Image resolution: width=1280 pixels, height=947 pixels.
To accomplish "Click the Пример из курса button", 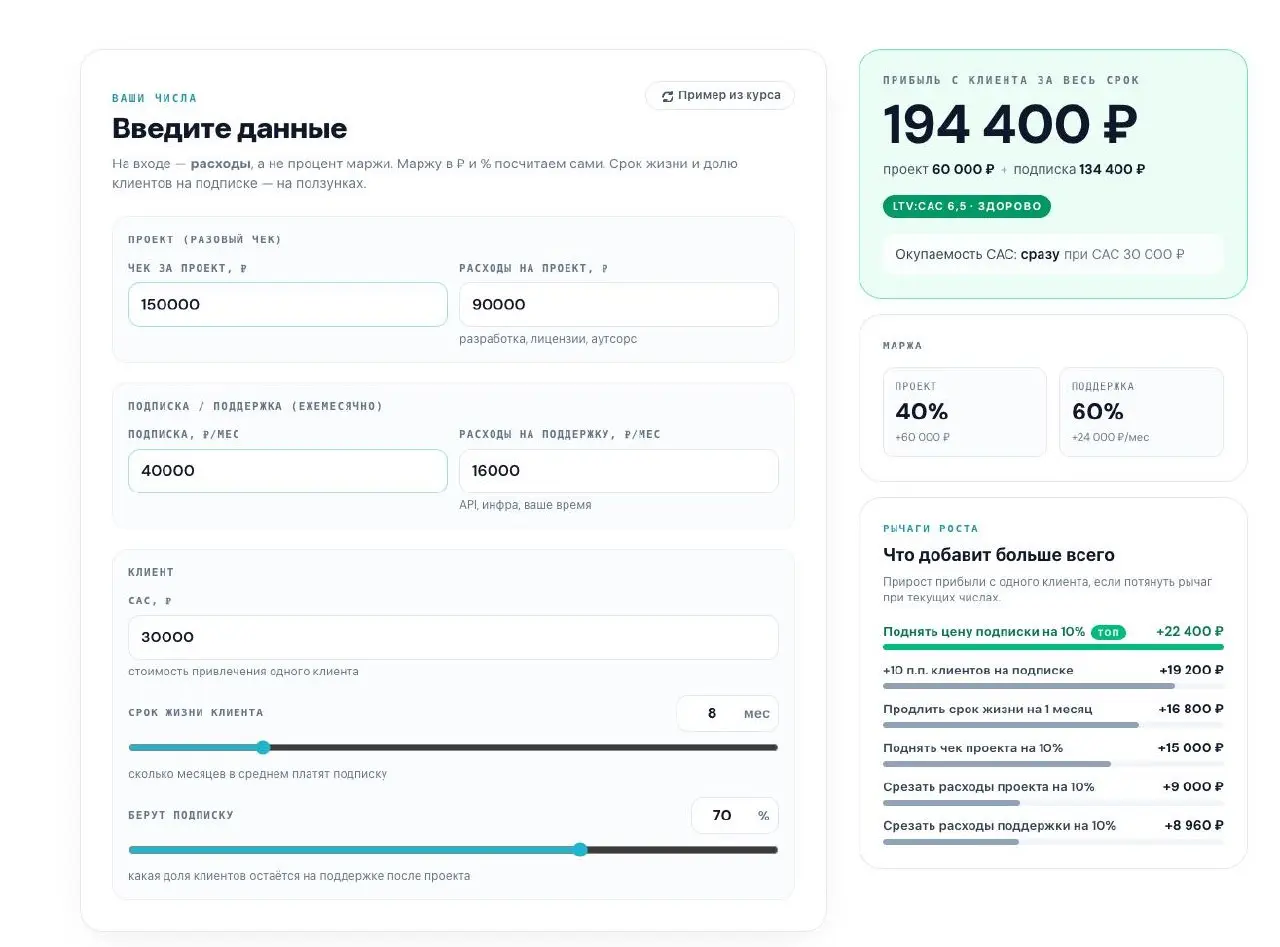I will pyautogui.click(x=720, y=96).
